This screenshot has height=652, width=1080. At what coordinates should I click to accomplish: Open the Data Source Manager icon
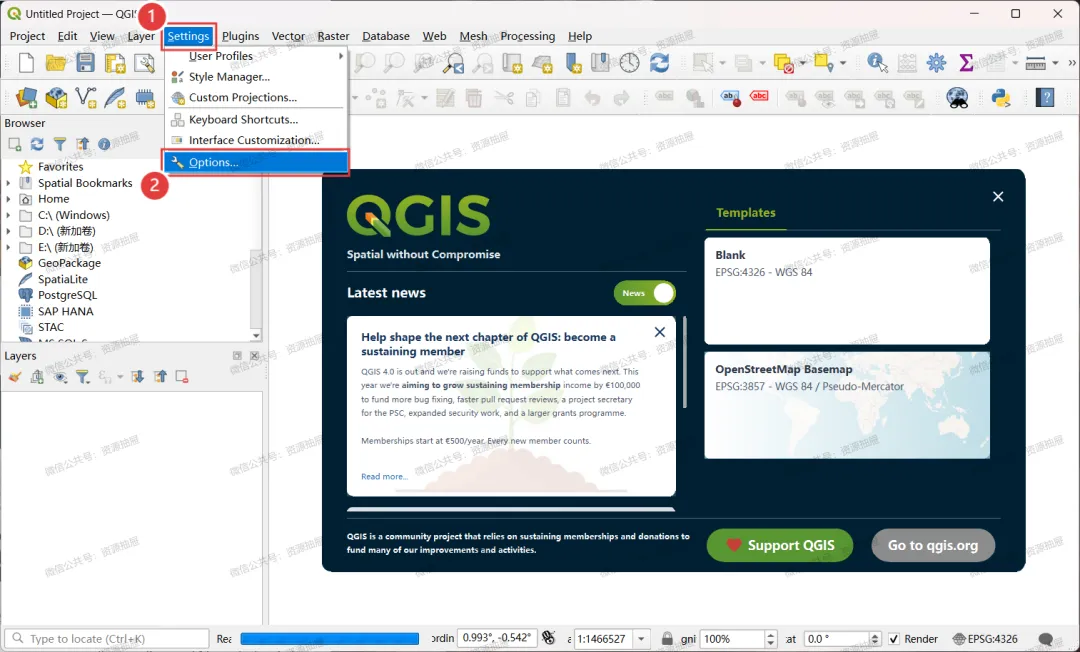click(x=26, y=98)
